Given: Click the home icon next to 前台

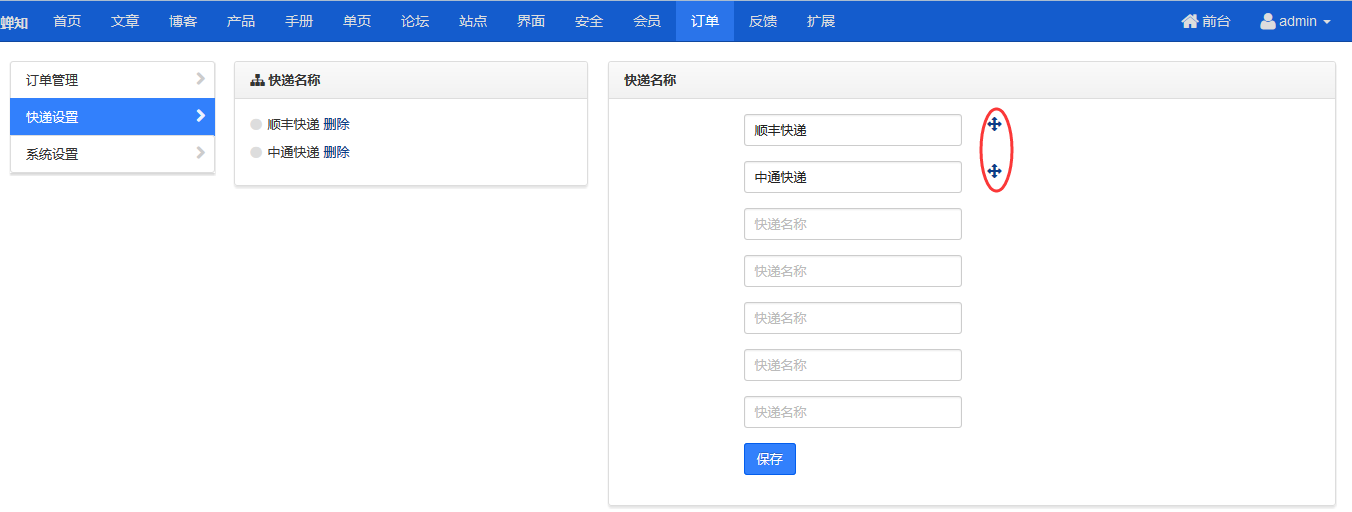Looking at the screenshot, I should click(1189, 21).
